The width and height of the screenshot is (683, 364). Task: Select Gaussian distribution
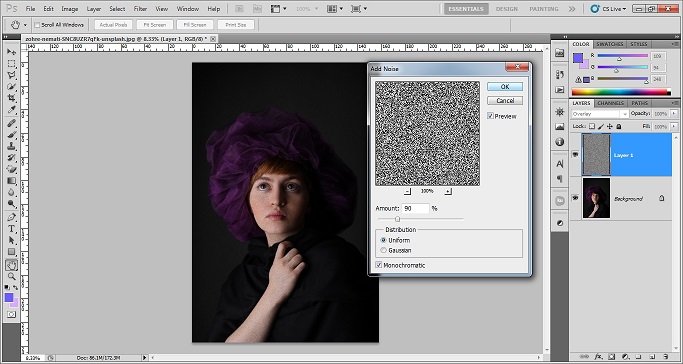click(383, 250)
